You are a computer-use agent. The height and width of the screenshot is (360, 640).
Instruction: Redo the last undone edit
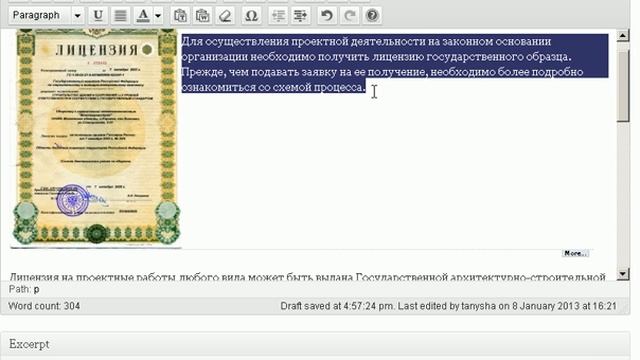349,16
